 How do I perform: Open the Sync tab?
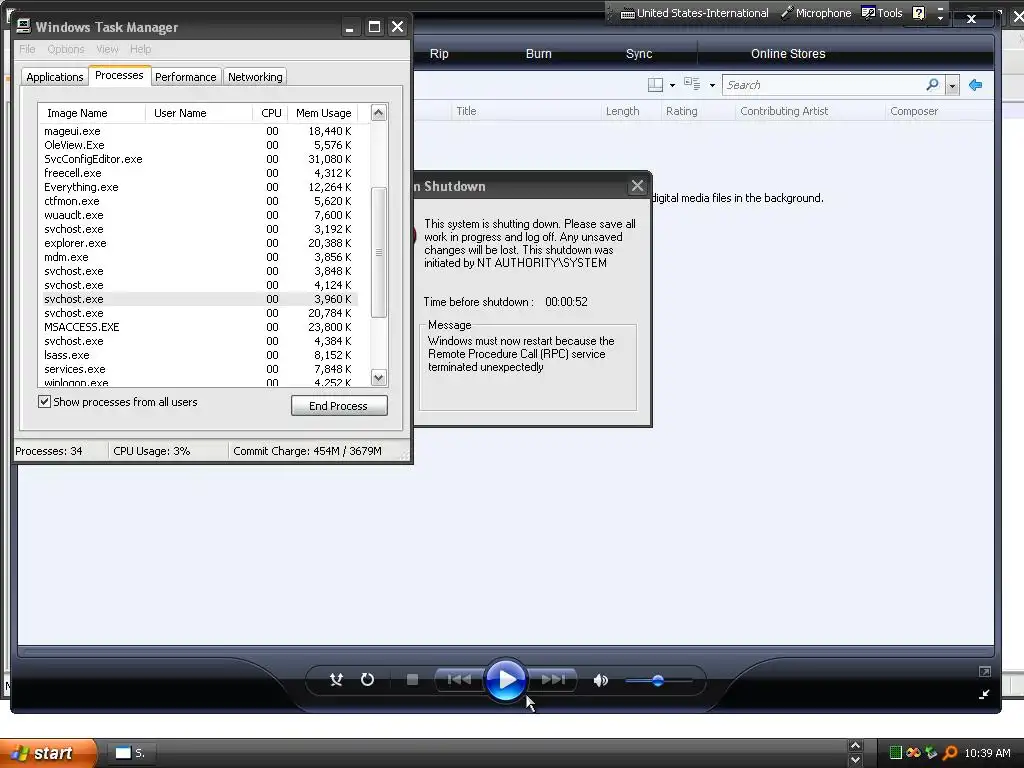(639, 54)
